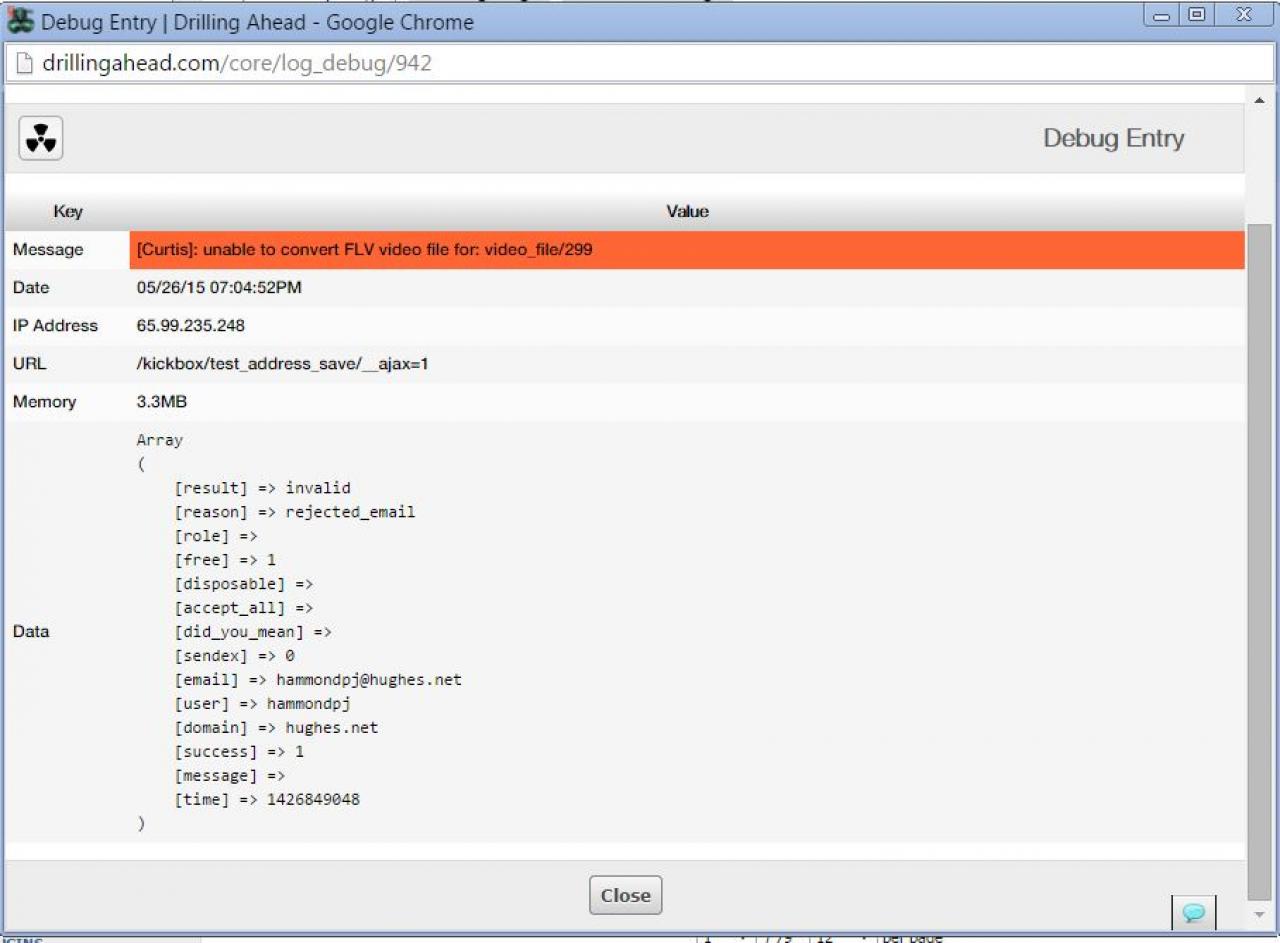Open the chat bubble icon
The height and width of the screenshot is (943, 1280).
pyautogui.click(x=1194, y=912)
